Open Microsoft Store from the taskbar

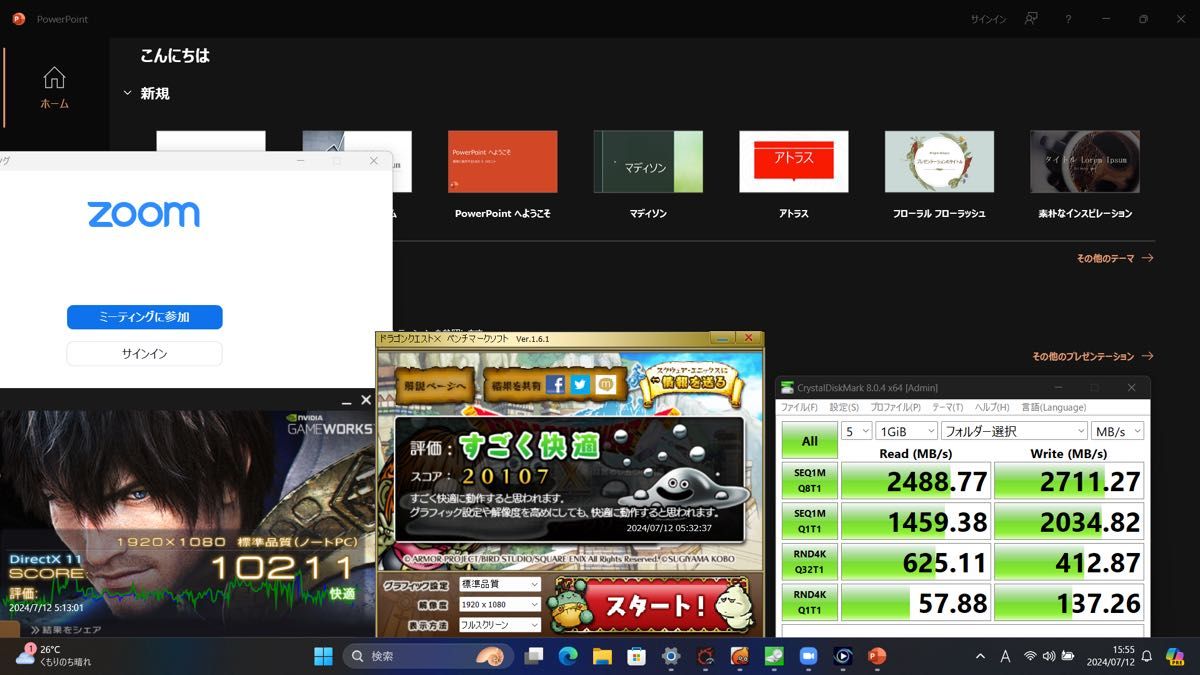coord(636,656)
